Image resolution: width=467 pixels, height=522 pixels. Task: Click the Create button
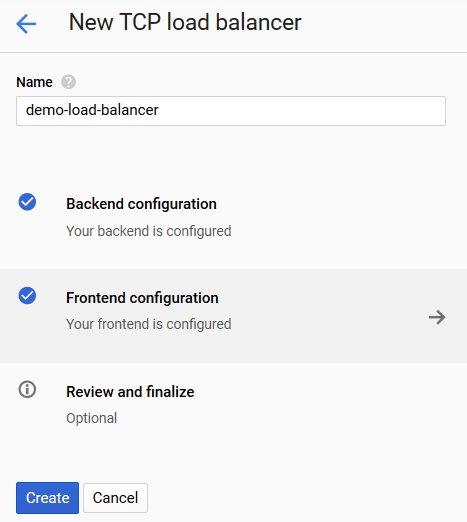tap(47, 498)
